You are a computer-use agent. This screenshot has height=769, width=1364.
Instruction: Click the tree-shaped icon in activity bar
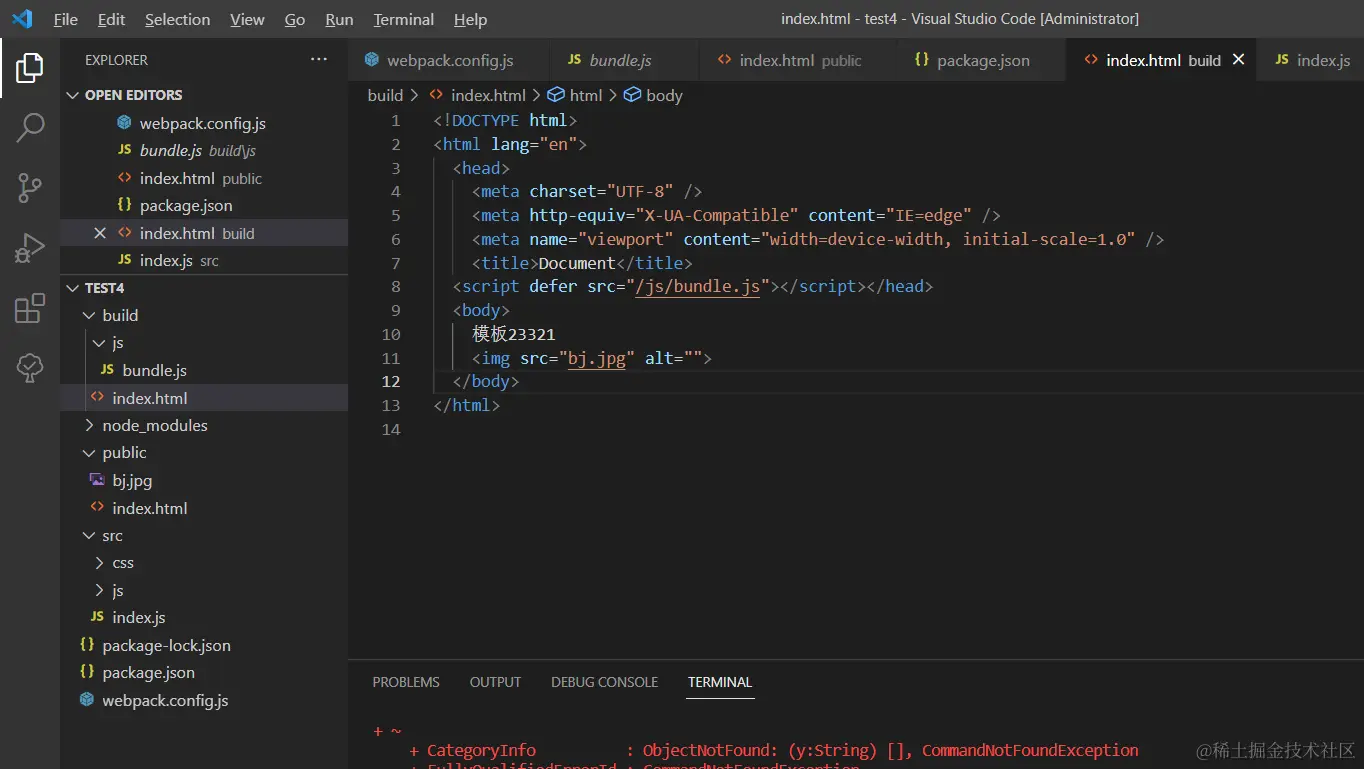click(29, 367)
